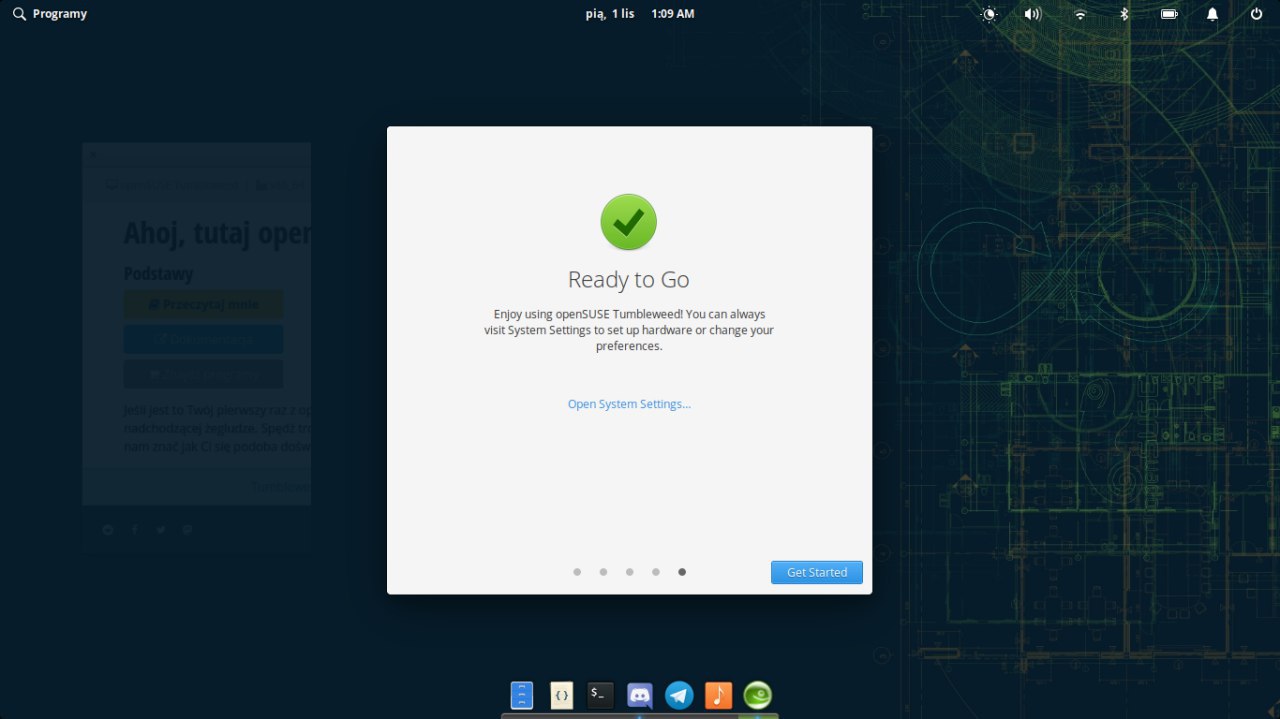Click the Ready to Go heading
The height and width of the screenshot is (719, 1280).
629,279
